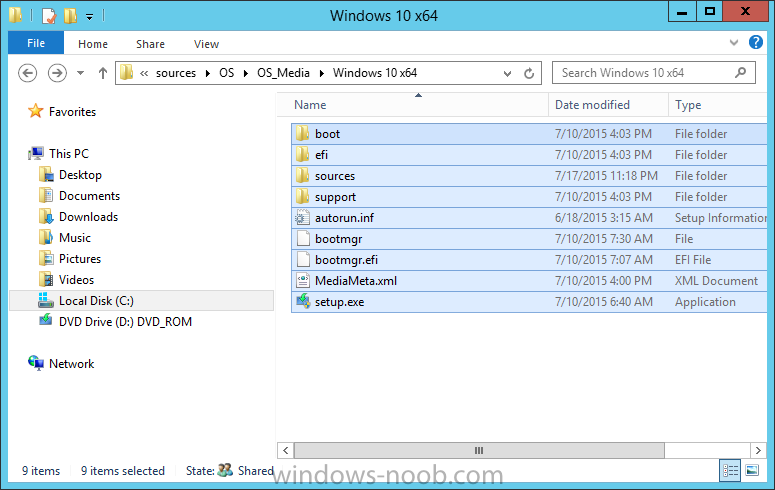The image size is (775, 490).
Task: Select Network in navigation pane
Action: pos(71,364)
